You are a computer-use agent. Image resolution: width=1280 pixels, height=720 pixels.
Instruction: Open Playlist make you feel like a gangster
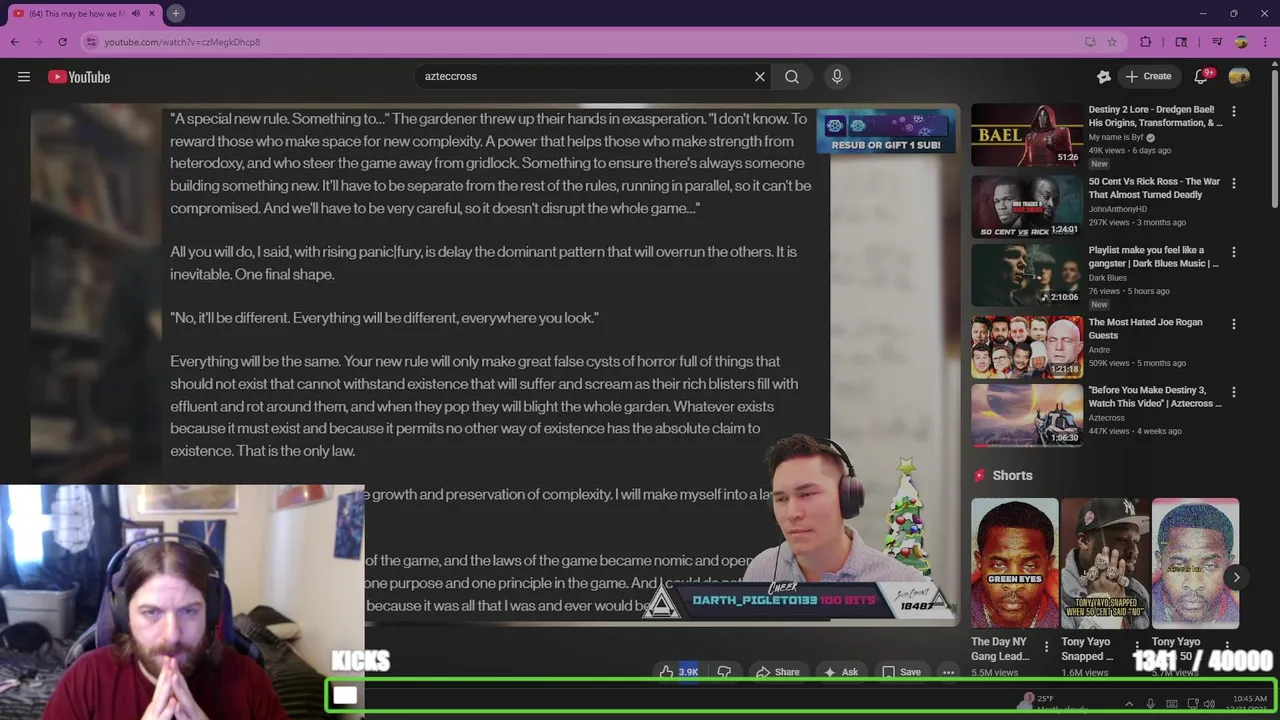[1154, 257]
